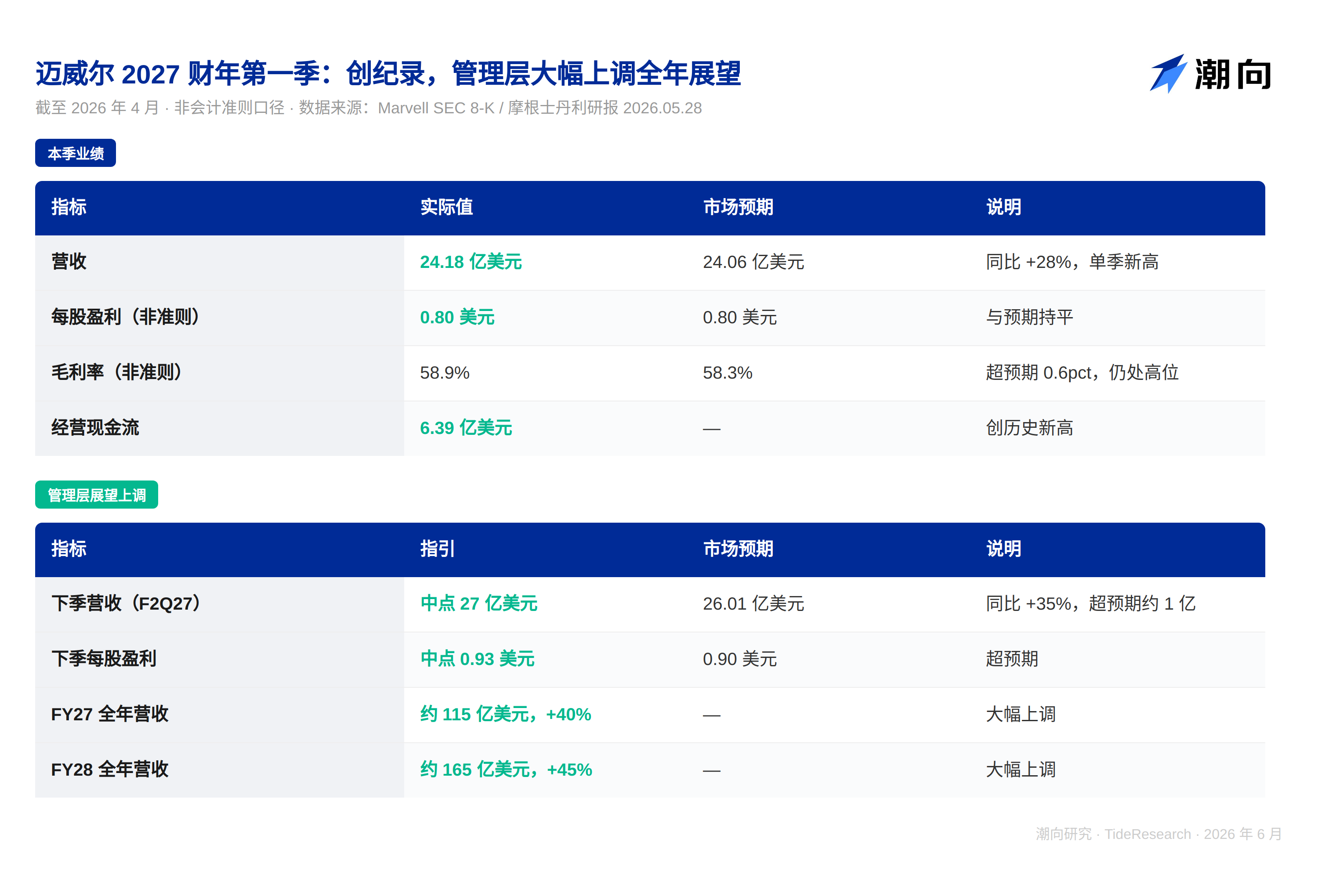Click 大幅上调 in the FY27 row
Viewport: 1318px width, 896px height.
[x=1021, y=714]
